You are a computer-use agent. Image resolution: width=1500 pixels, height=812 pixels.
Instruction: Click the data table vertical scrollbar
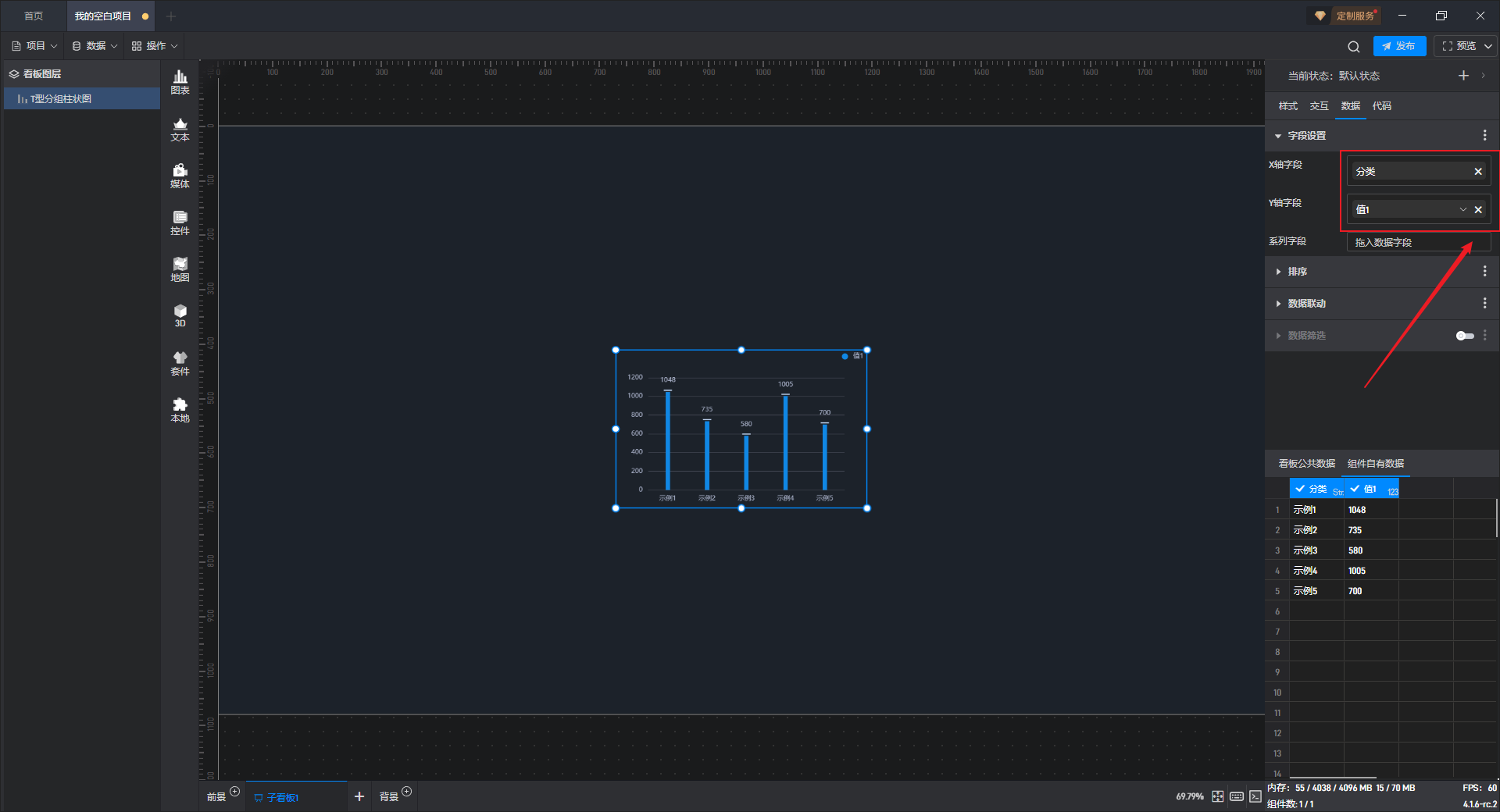click(1497, 518)
